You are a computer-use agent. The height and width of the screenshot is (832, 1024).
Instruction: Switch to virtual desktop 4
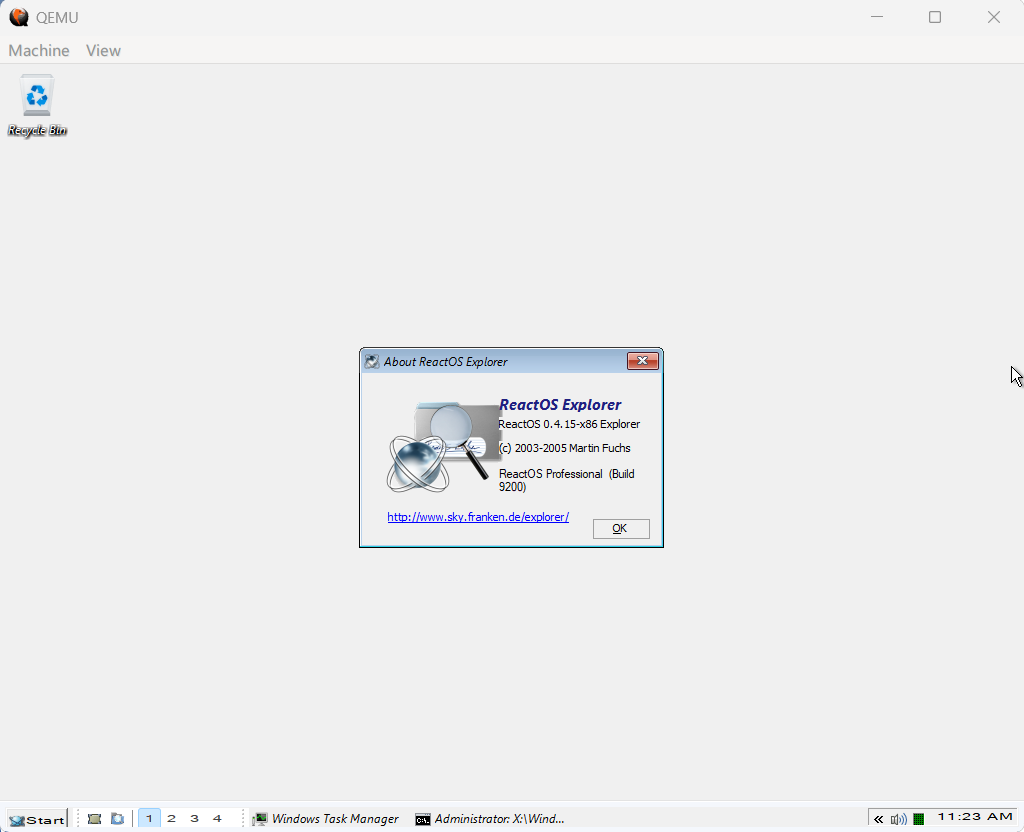point(217,818)
